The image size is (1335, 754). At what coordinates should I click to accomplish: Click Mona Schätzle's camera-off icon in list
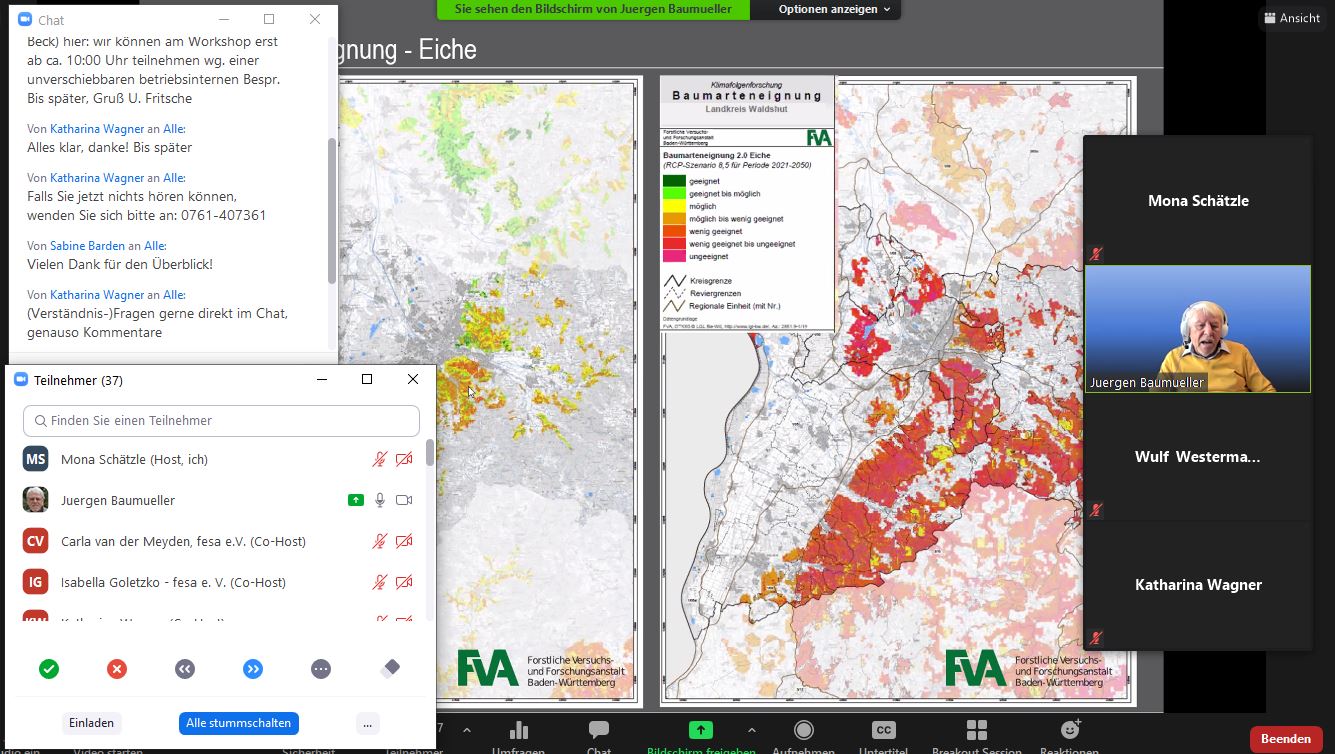[x=404, y=459]
